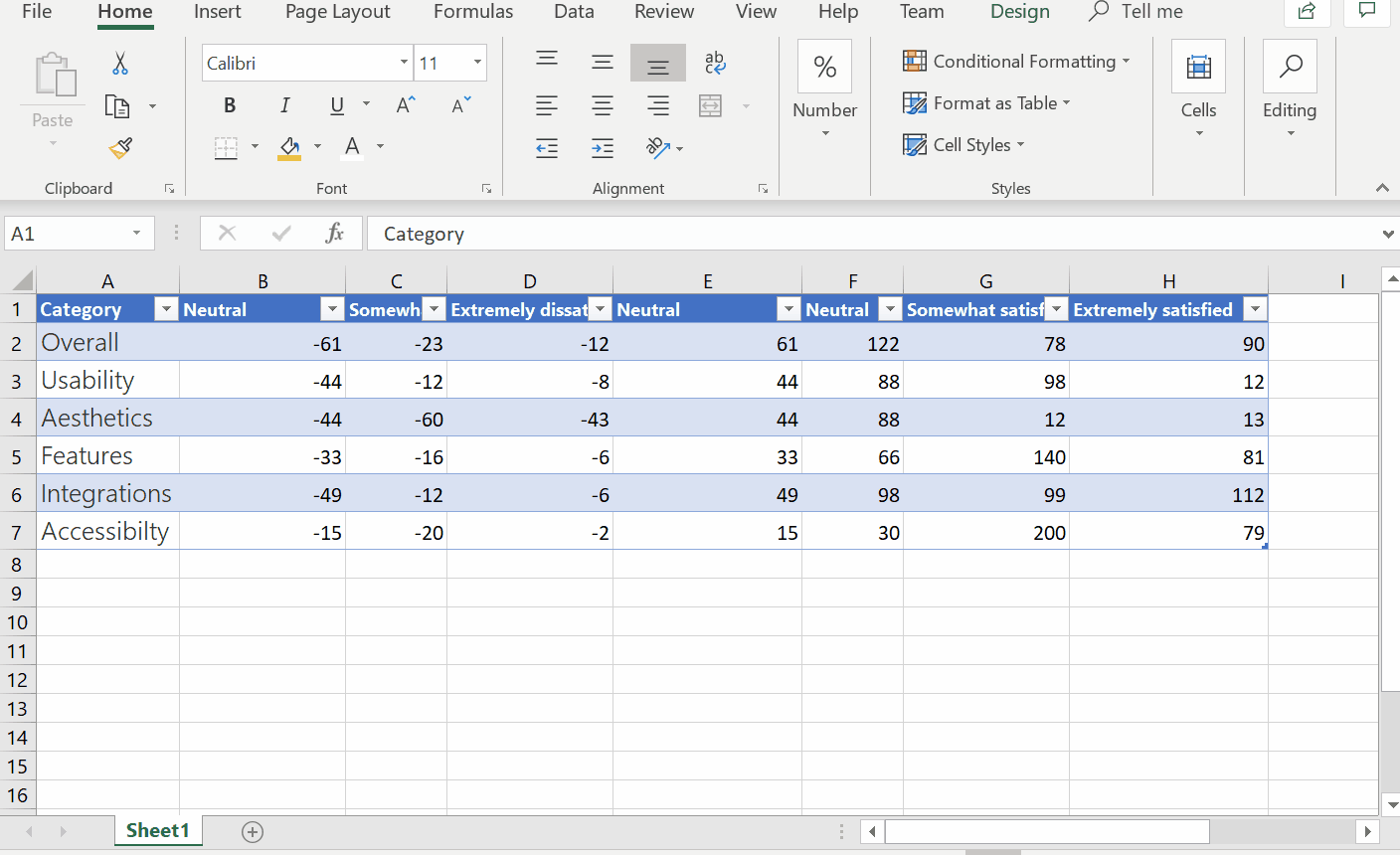Select the Wrap Text icon
1400x855 pixels.
(715, 61)
